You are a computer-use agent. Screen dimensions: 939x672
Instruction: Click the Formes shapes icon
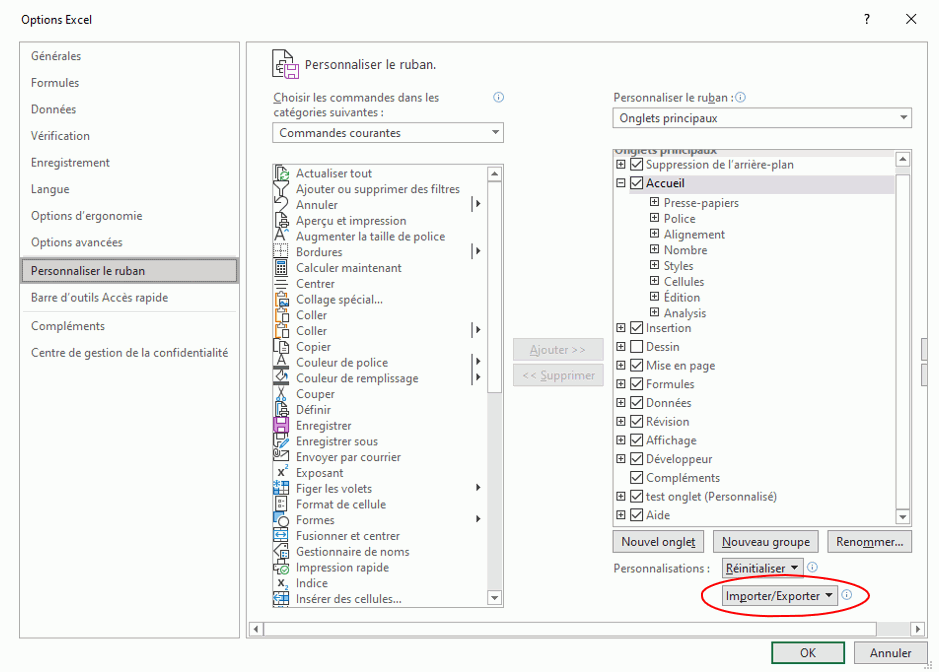(281, 519)
